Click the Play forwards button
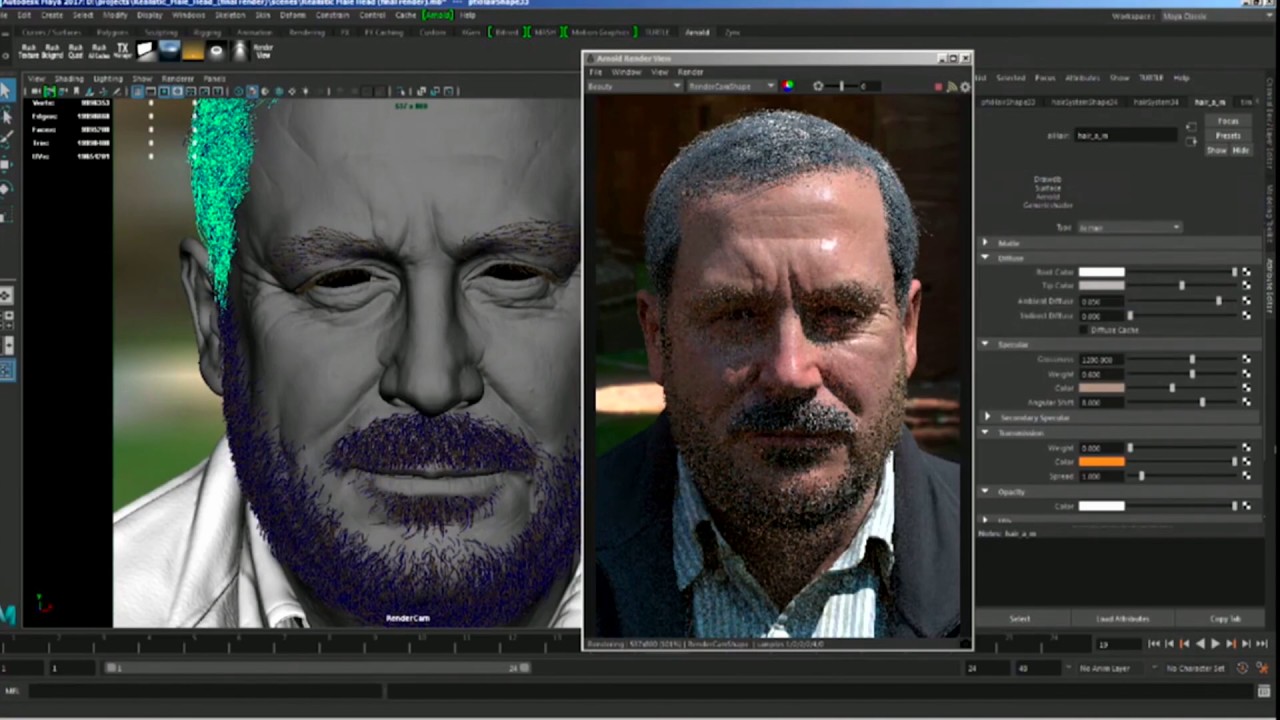Viewport: 1280px width, 720px height. click(1215, 644)
